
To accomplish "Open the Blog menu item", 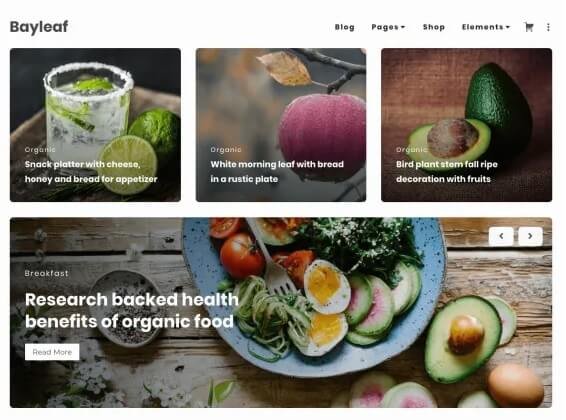I will (x=344, y=27).
